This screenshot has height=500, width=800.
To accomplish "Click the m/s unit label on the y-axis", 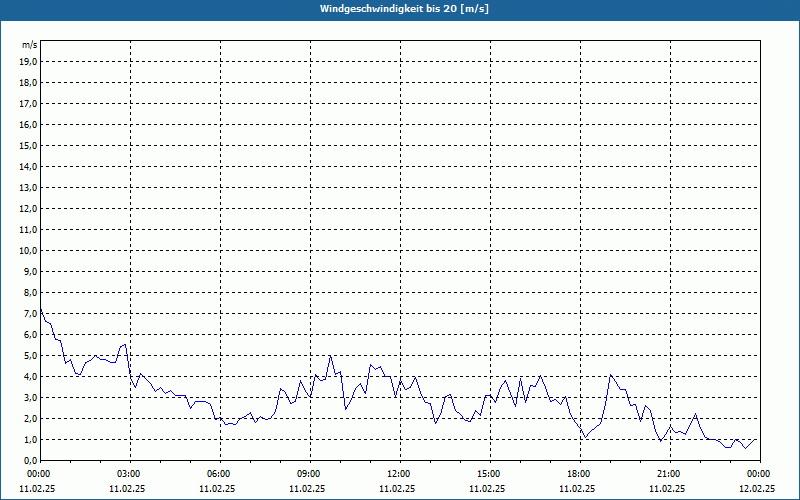I will (29, 45).
